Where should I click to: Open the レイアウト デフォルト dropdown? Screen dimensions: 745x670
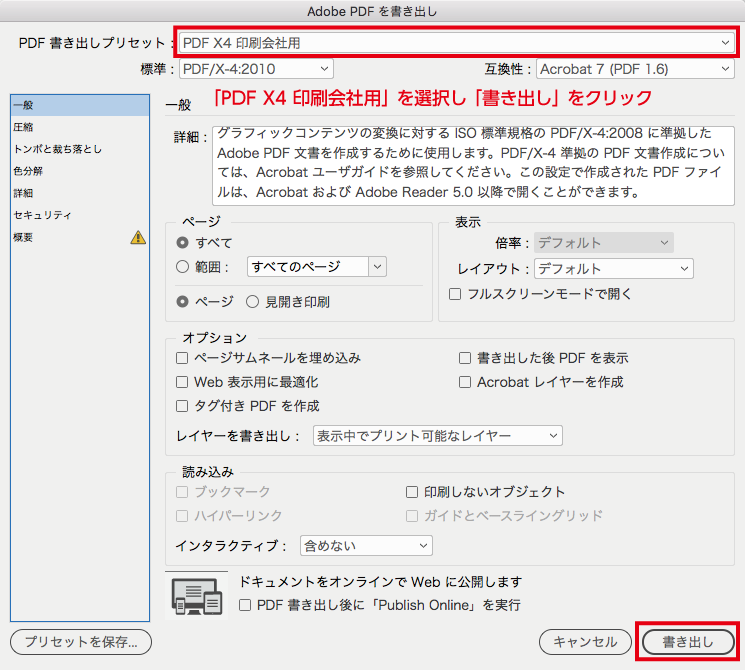(613, 268)
